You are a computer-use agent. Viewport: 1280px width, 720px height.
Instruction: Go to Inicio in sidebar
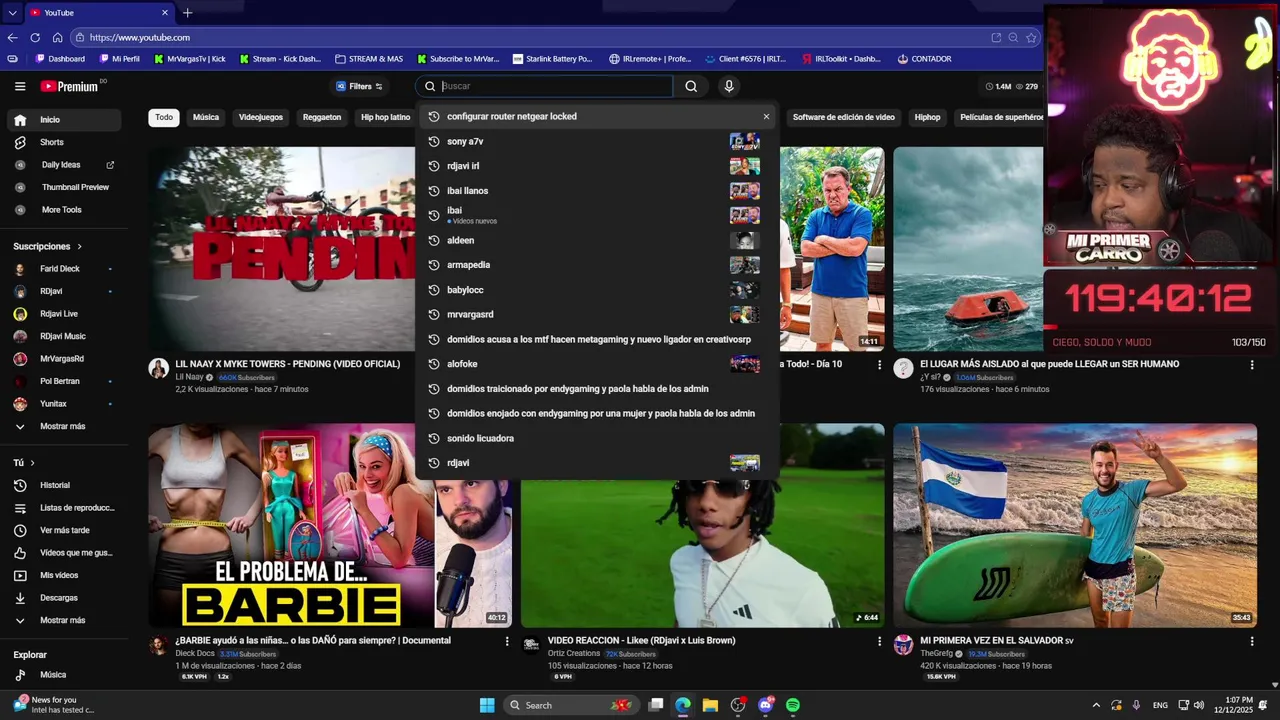pos(64,120)
